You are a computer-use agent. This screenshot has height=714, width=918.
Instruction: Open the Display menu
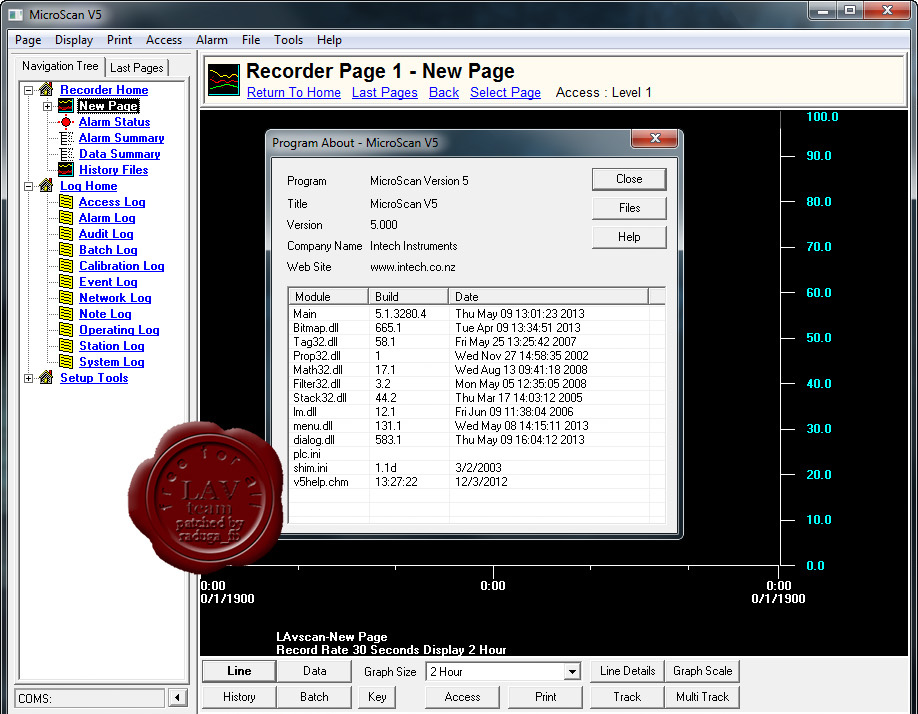(x=74, y=40)
